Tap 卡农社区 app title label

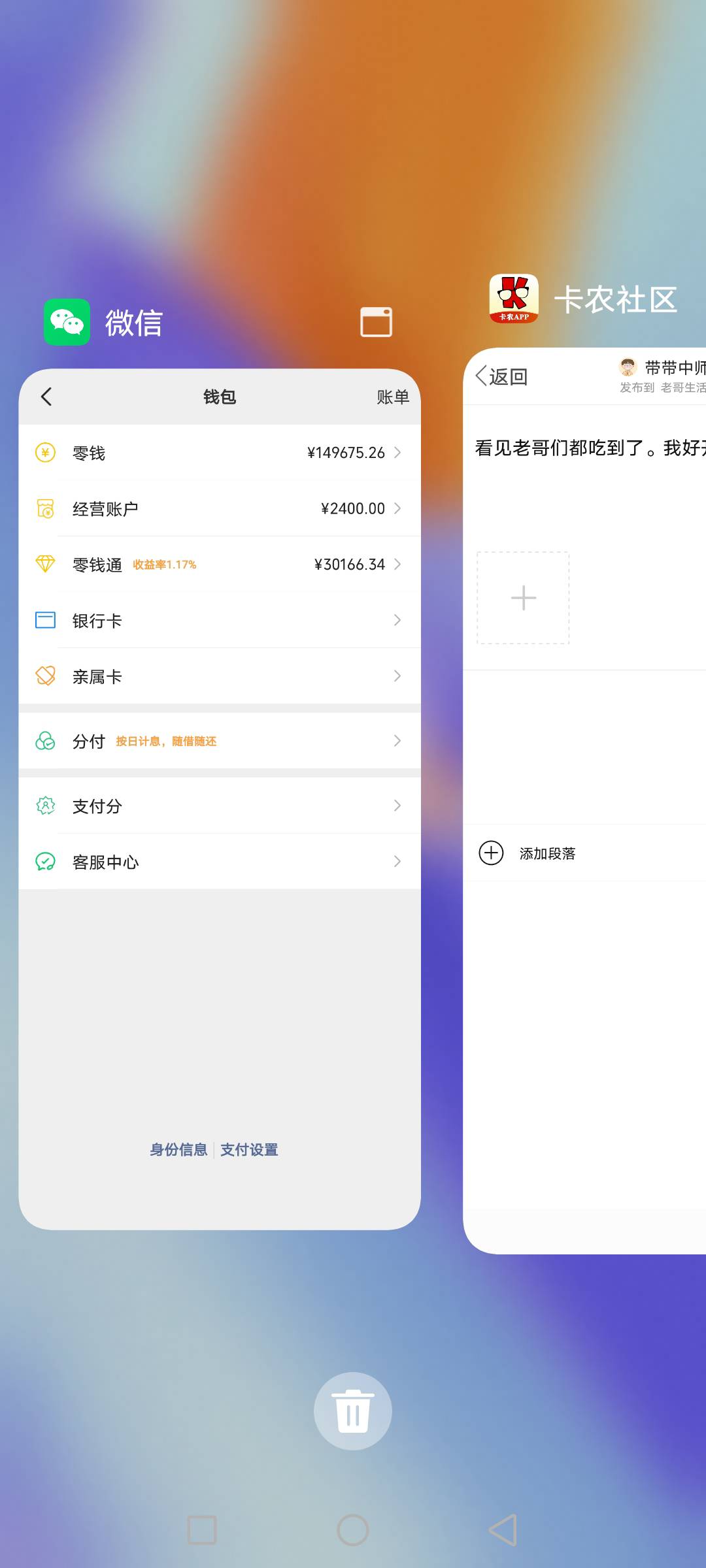coord(616,300)
